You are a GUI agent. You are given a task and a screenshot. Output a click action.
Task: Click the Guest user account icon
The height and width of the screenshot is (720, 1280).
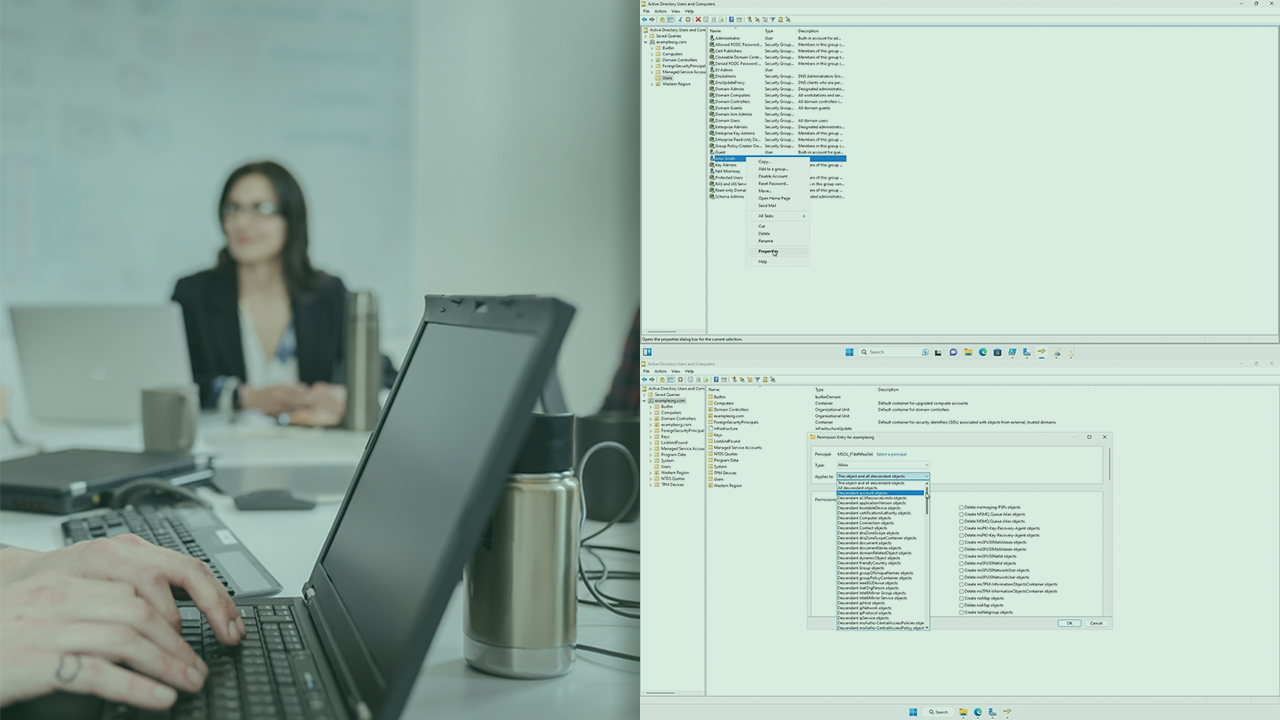(712, 152)
